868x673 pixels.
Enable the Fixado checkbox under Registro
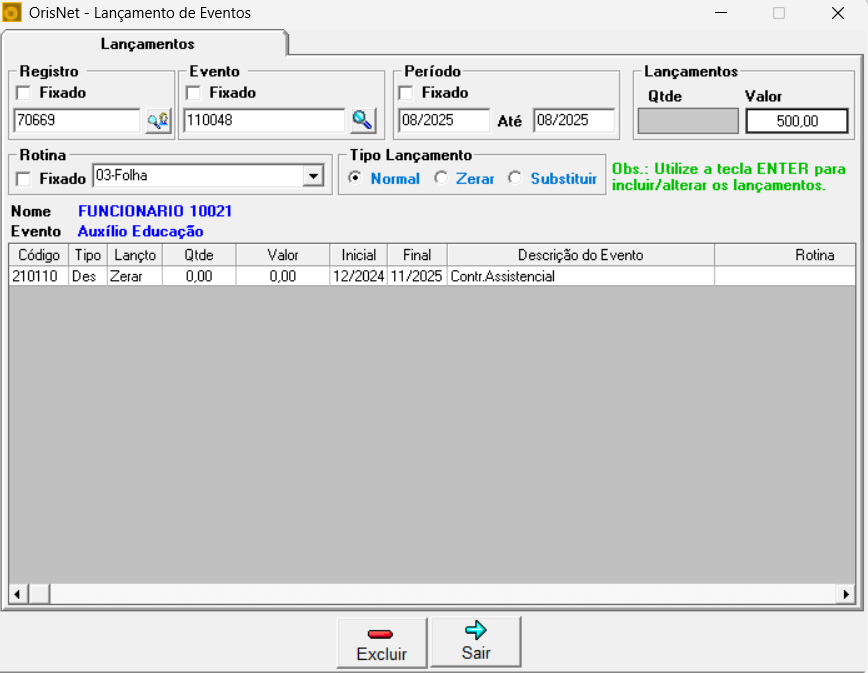pyautogui.click(x=23, y=93)
